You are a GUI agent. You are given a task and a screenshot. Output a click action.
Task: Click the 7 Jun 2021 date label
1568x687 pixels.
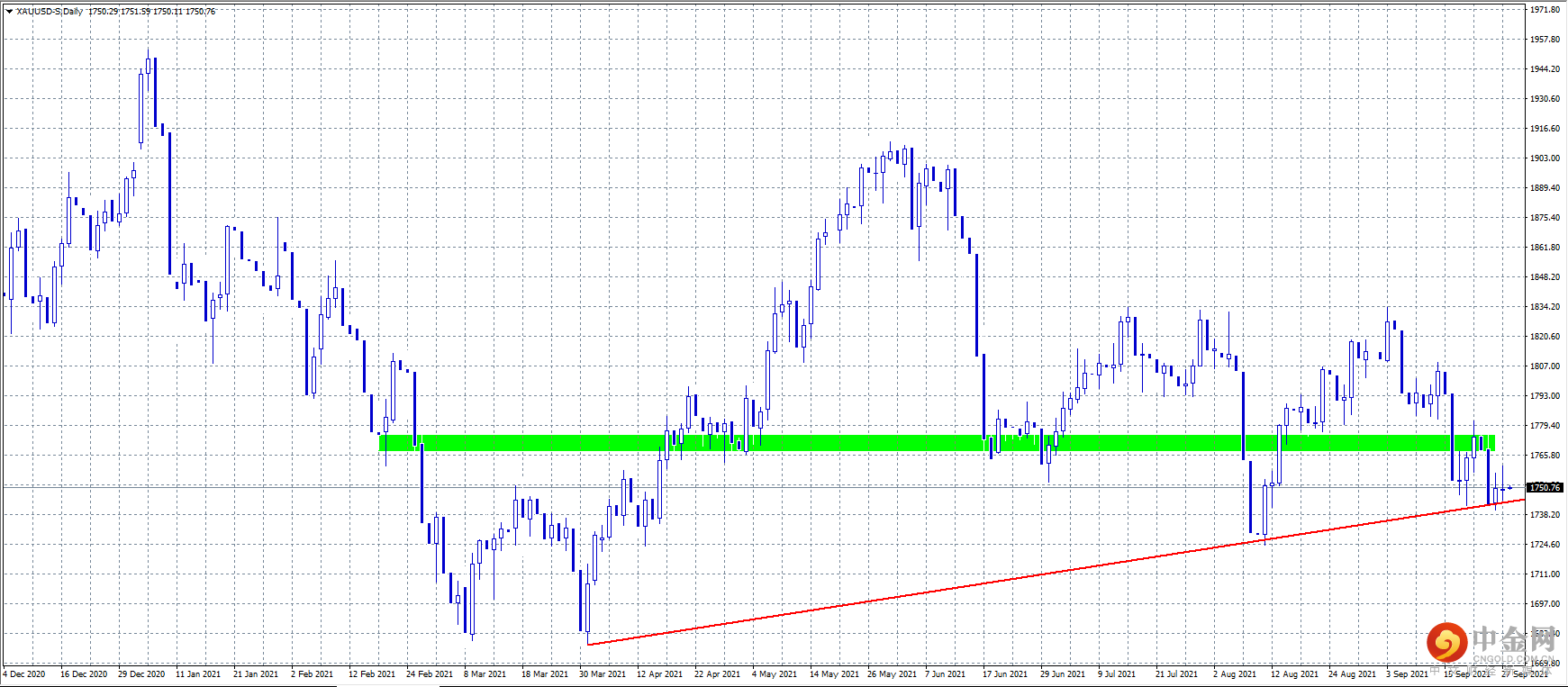point(945,673)
